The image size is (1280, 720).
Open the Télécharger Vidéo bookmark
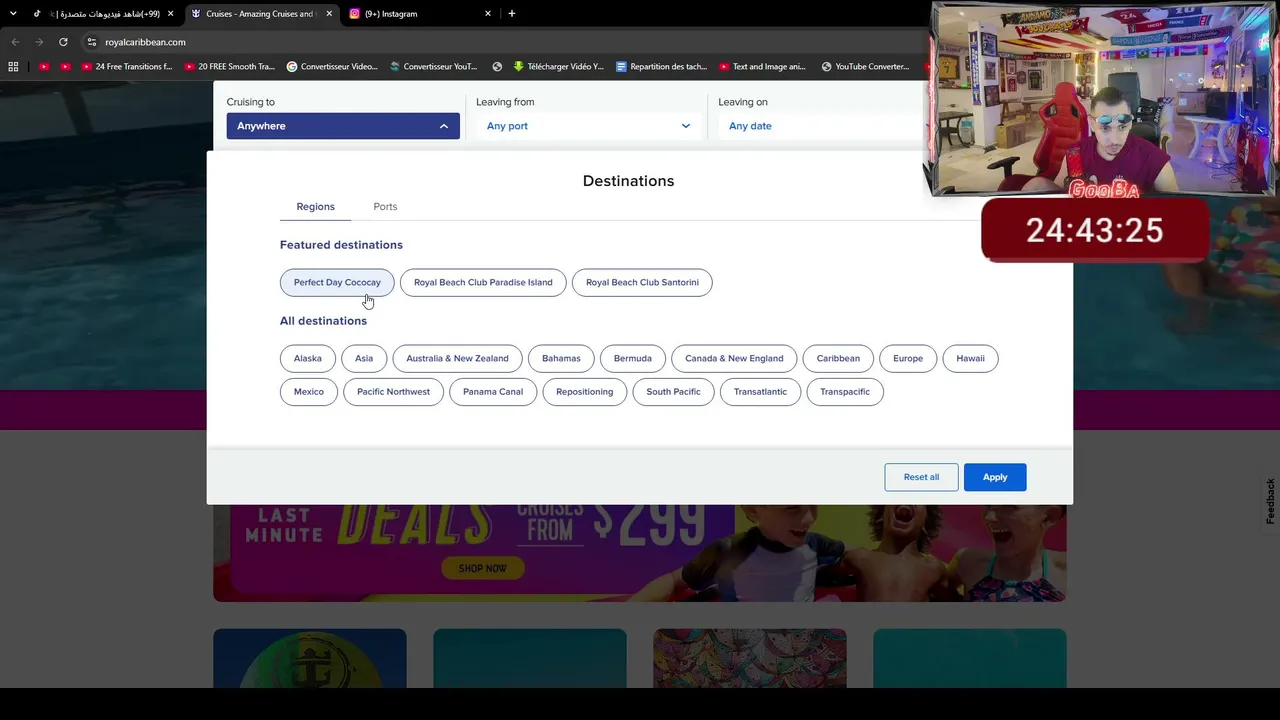click(558, 67)
